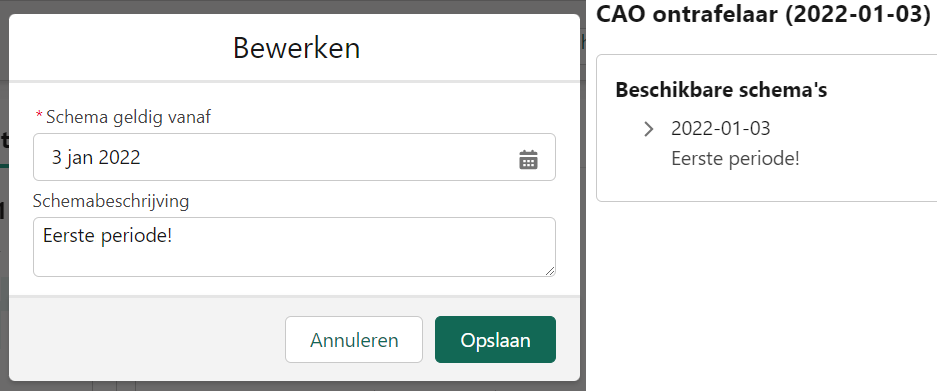Cancel editing with the Annuleren button
The image size is (939, 391).
354,340
